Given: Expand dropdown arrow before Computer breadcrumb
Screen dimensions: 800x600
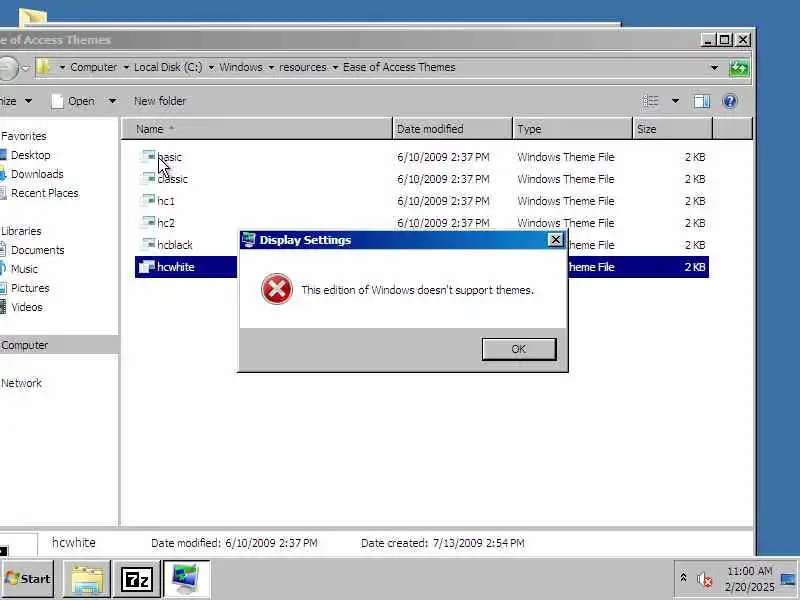Looking at the screenshot, I should (x=62, y=67).
